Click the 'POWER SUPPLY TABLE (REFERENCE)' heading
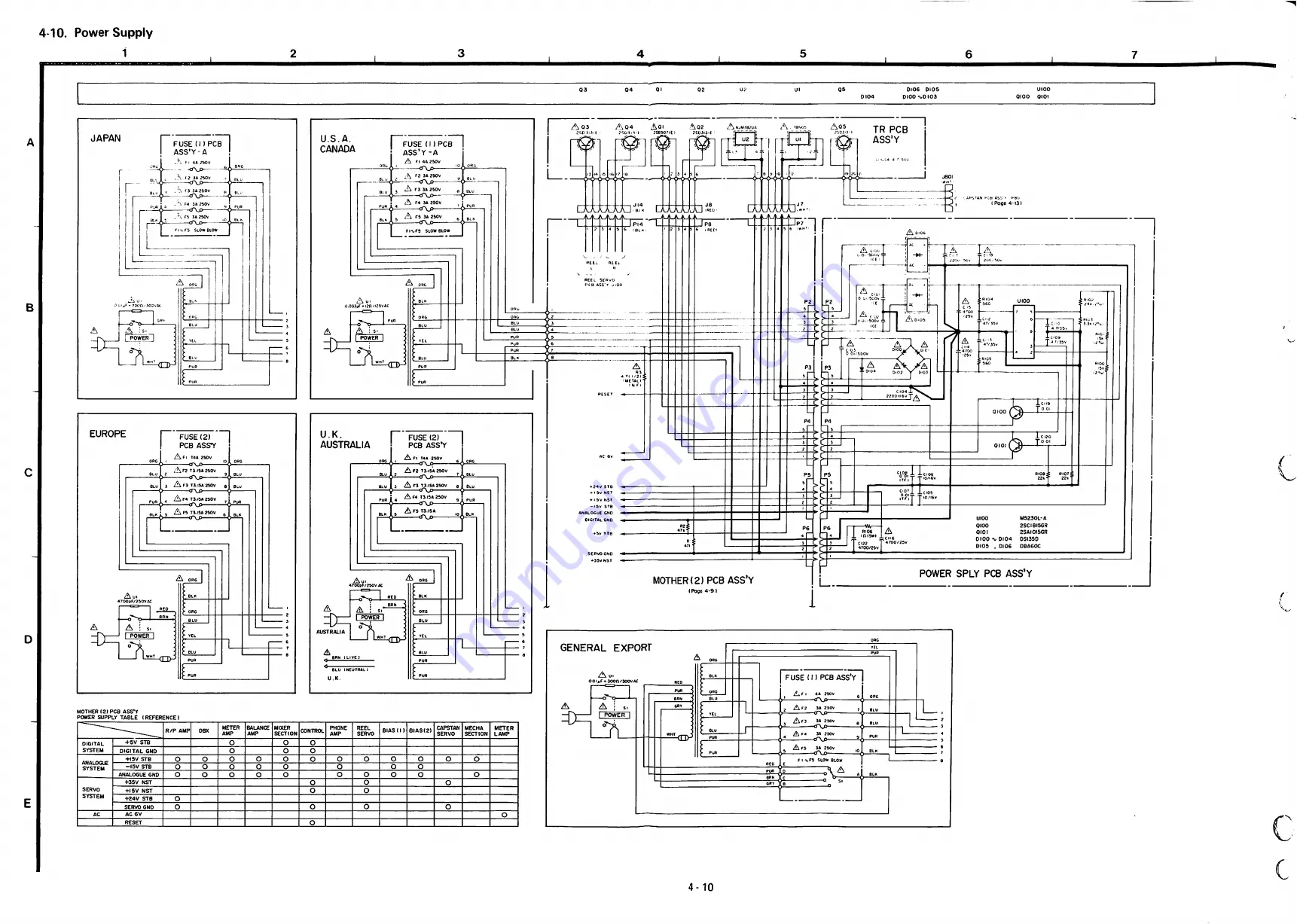 (127, 718)
